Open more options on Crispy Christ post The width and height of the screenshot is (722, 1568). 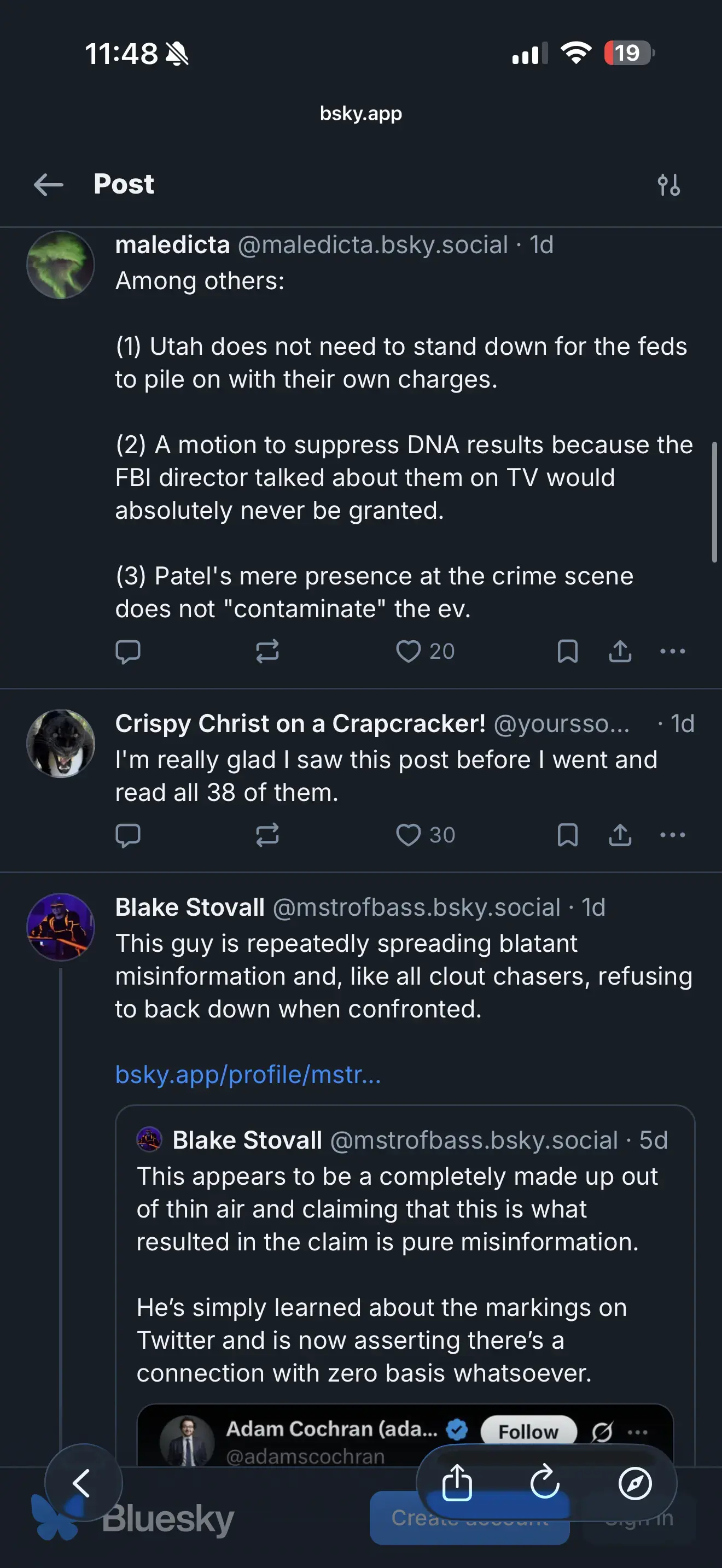672,835
